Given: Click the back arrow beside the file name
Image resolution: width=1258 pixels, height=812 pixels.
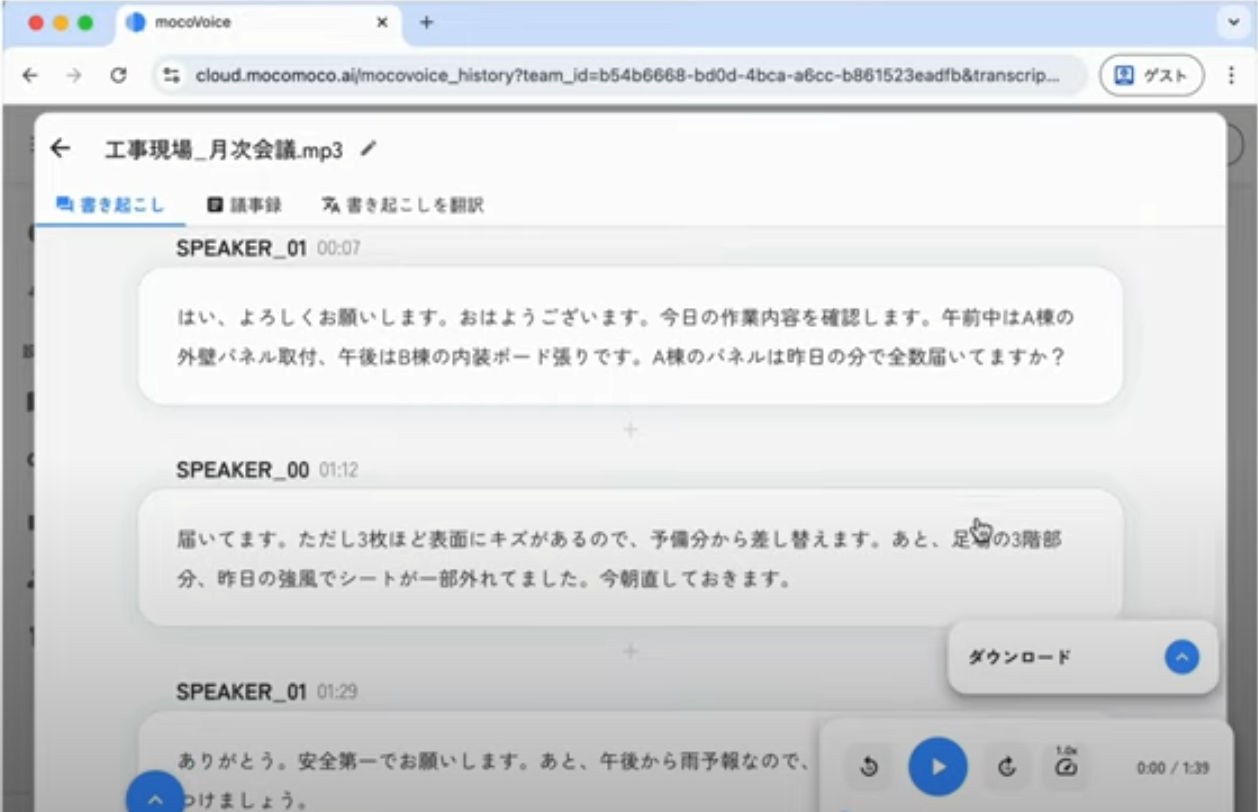Looking at the screenshot, I should pyautogui.click(x=60, y=149).
